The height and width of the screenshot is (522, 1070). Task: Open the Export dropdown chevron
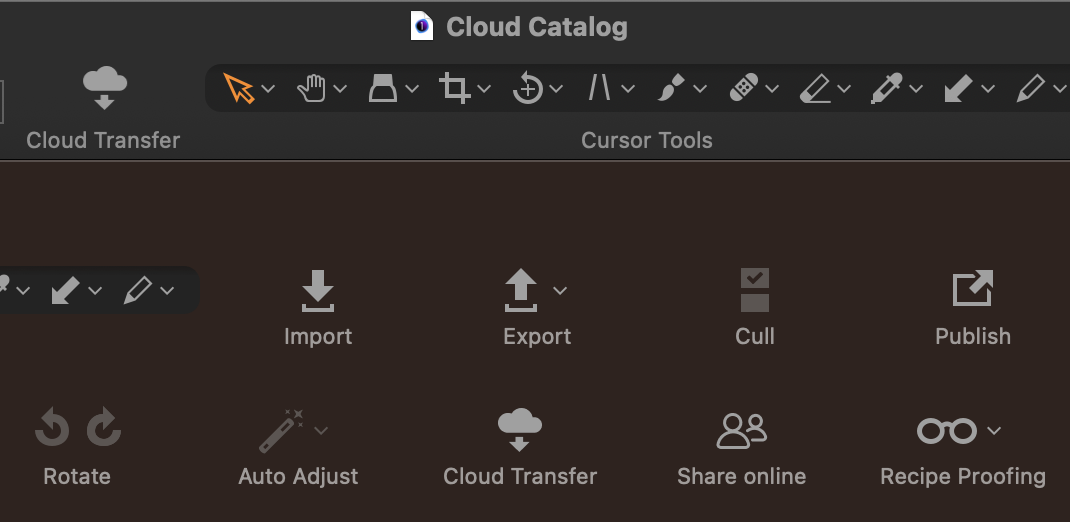click(560, 291)
